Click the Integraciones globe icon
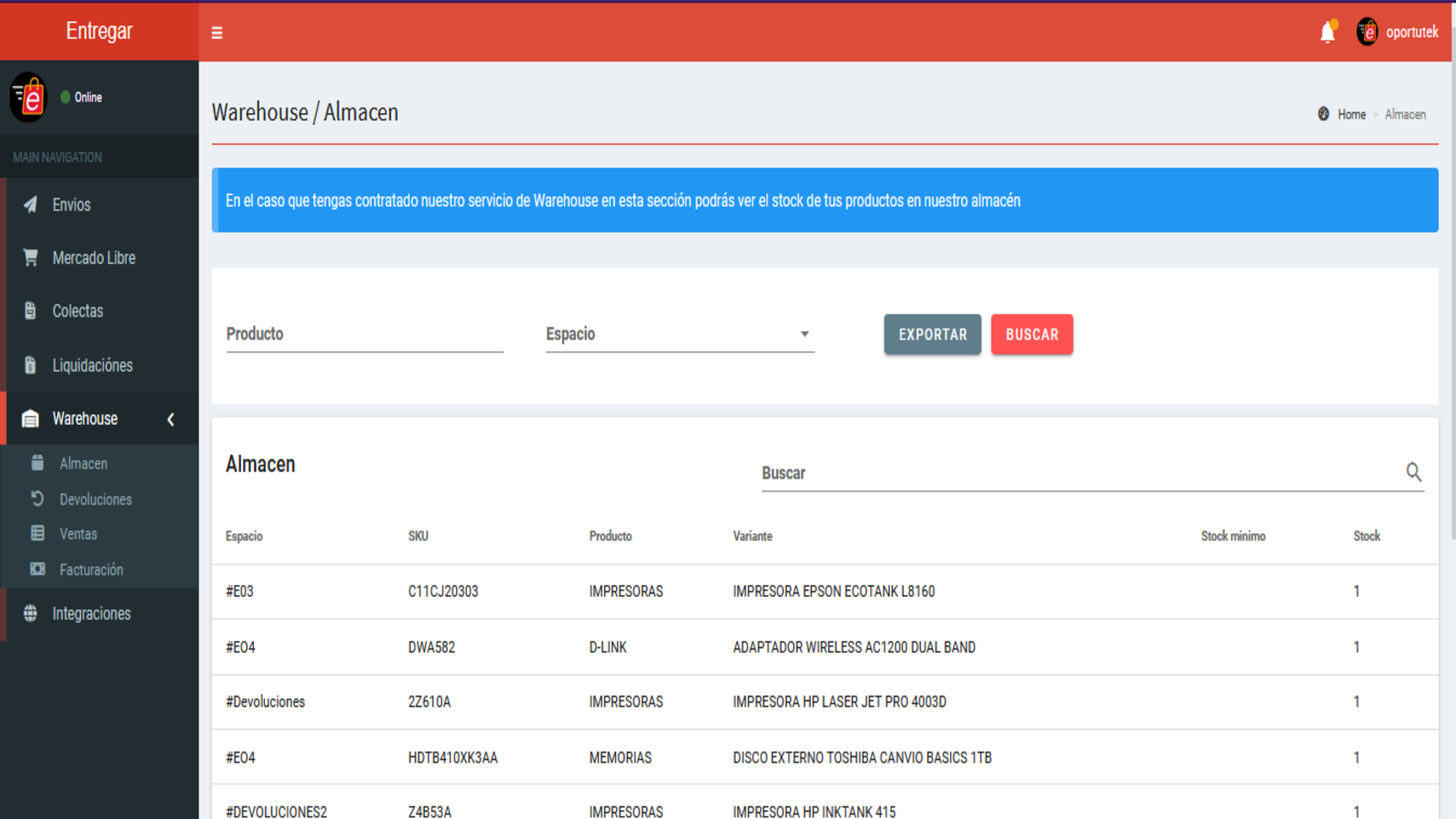The image size is (1456, 819). click(31, 613)
